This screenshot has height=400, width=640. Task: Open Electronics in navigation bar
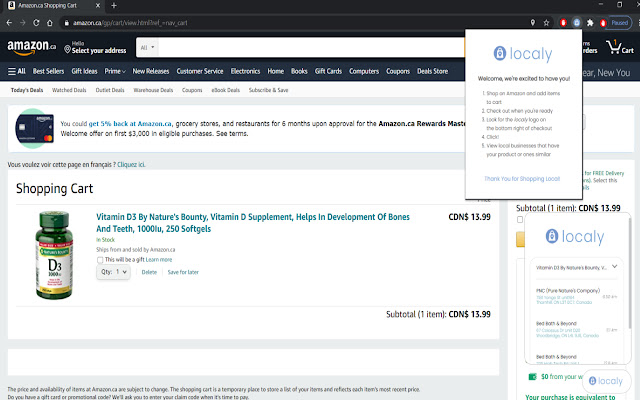tap(245, 71)
